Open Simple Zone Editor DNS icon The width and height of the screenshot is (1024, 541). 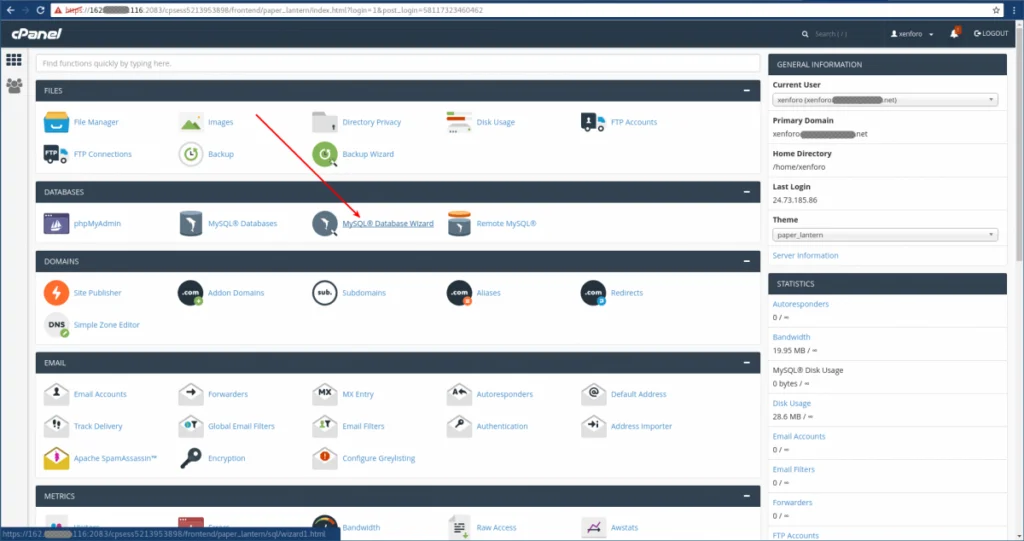[56, 325]
